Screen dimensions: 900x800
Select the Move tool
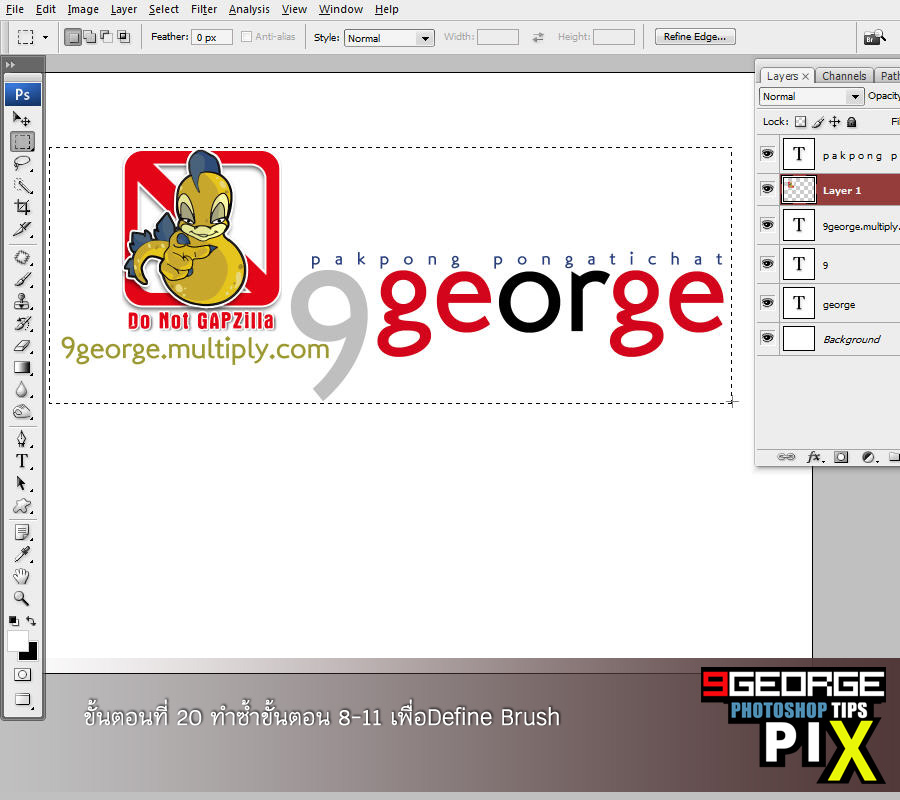pos(22,119)
